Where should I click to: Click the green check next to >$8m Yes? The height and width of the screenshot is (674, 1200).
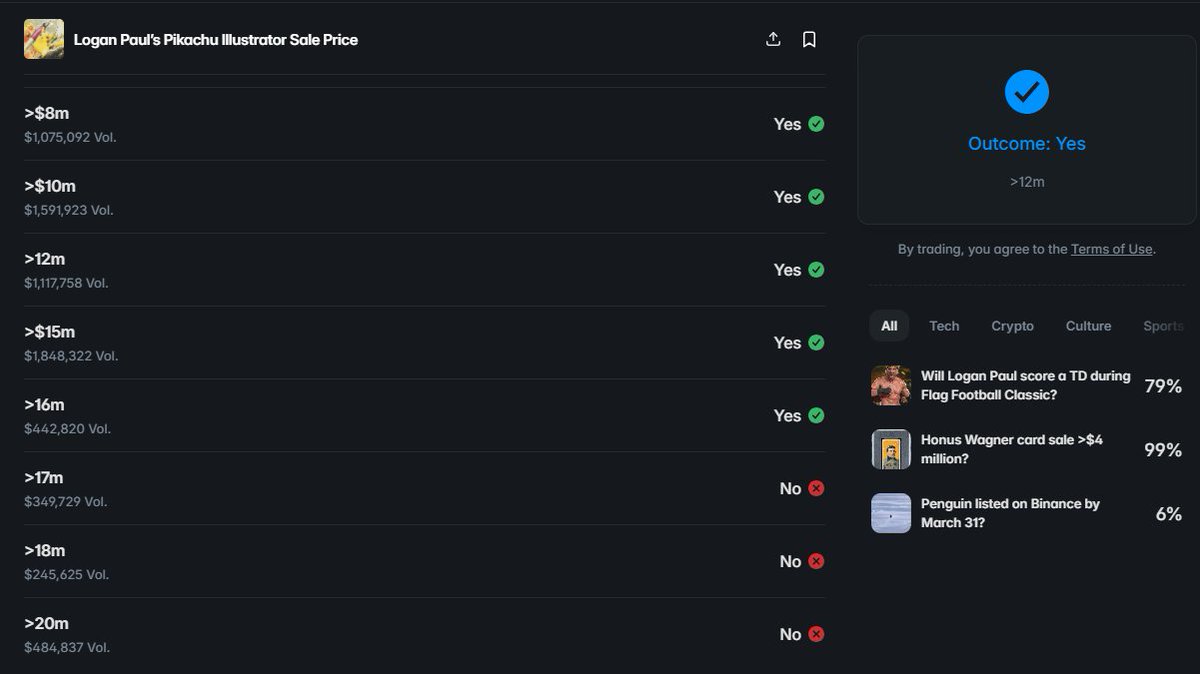pyautogui.click(x=816, y=124)
